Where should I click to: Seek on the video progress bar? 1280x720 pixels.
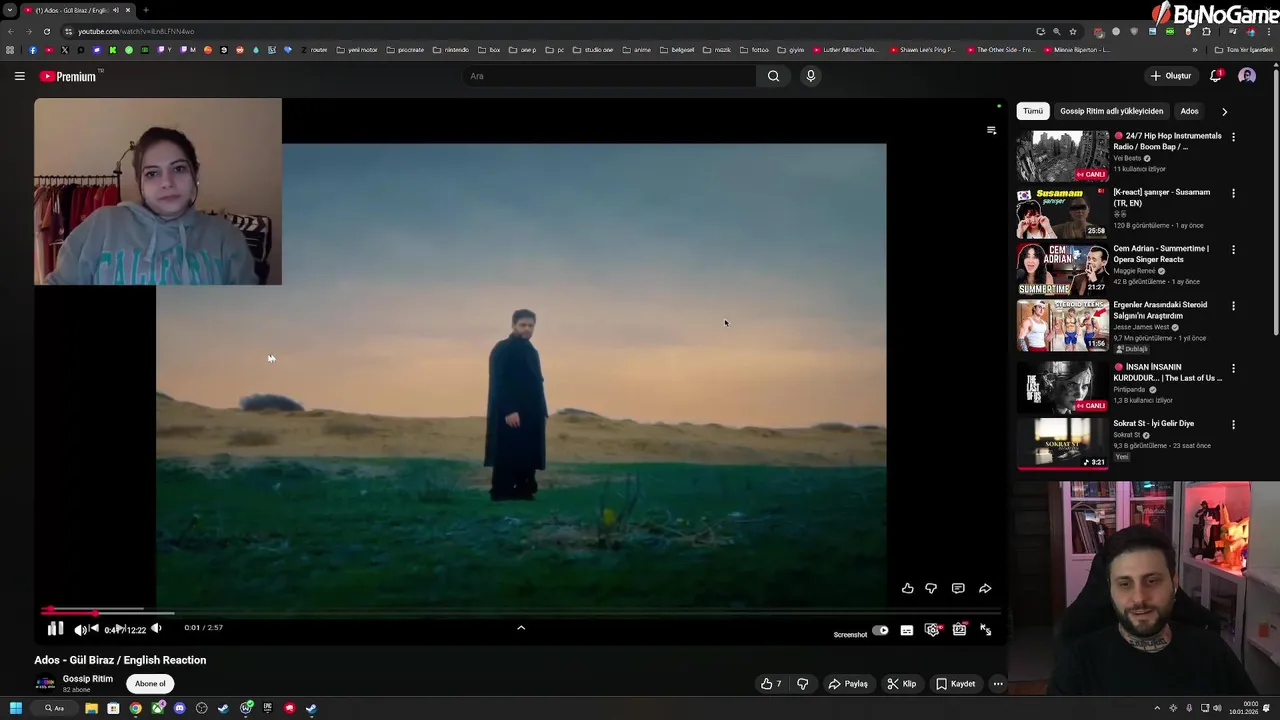(x=520, y=611)
